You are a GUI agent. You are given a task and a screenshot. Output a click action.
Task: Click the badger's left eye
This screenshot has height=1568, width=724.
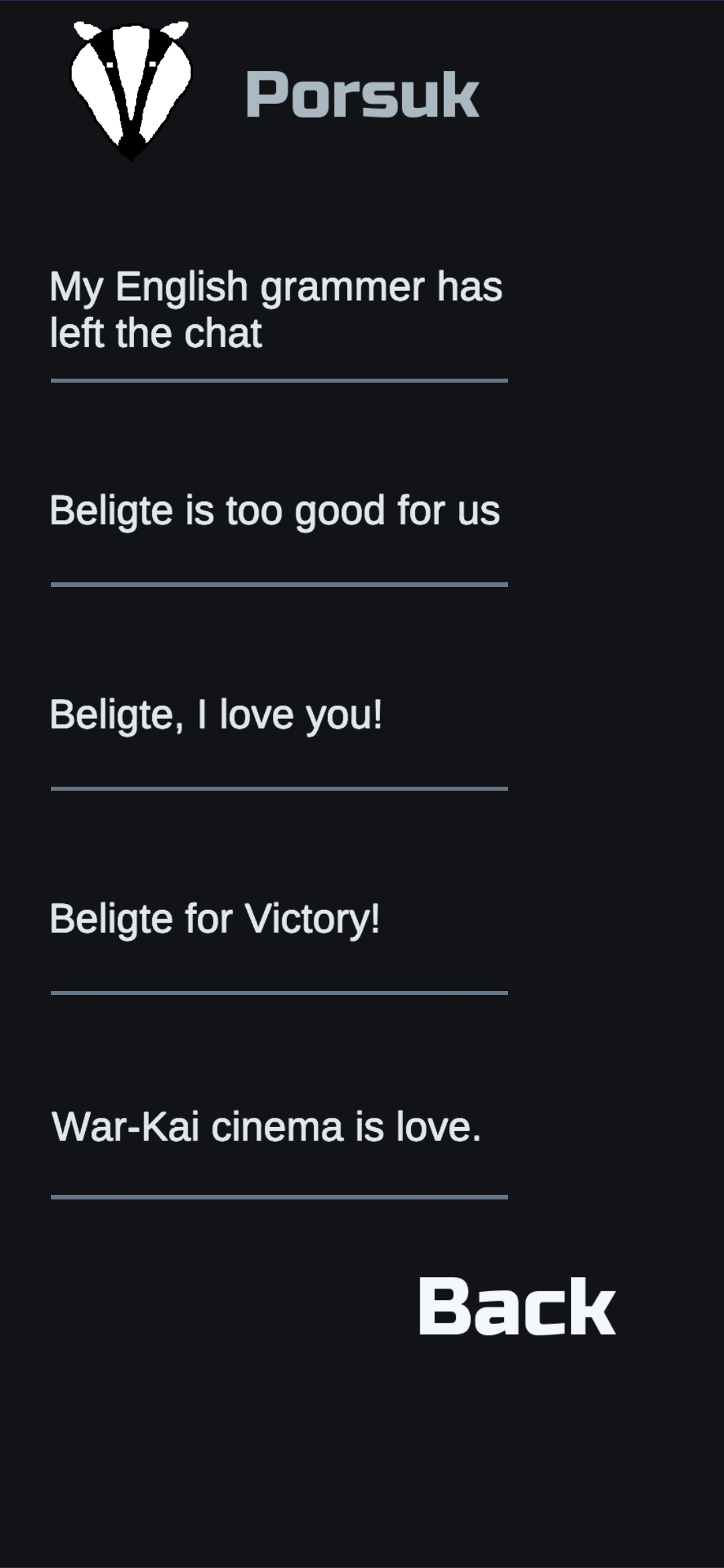(x=109, y=65)
